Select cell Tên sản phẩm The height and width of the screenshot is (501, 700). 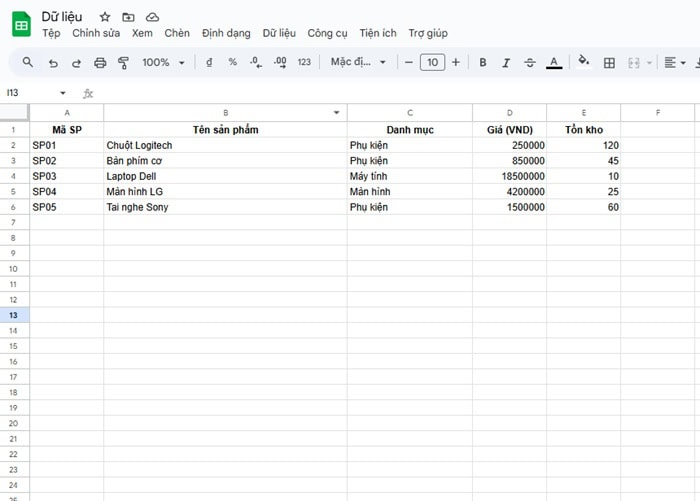[225, 130]
